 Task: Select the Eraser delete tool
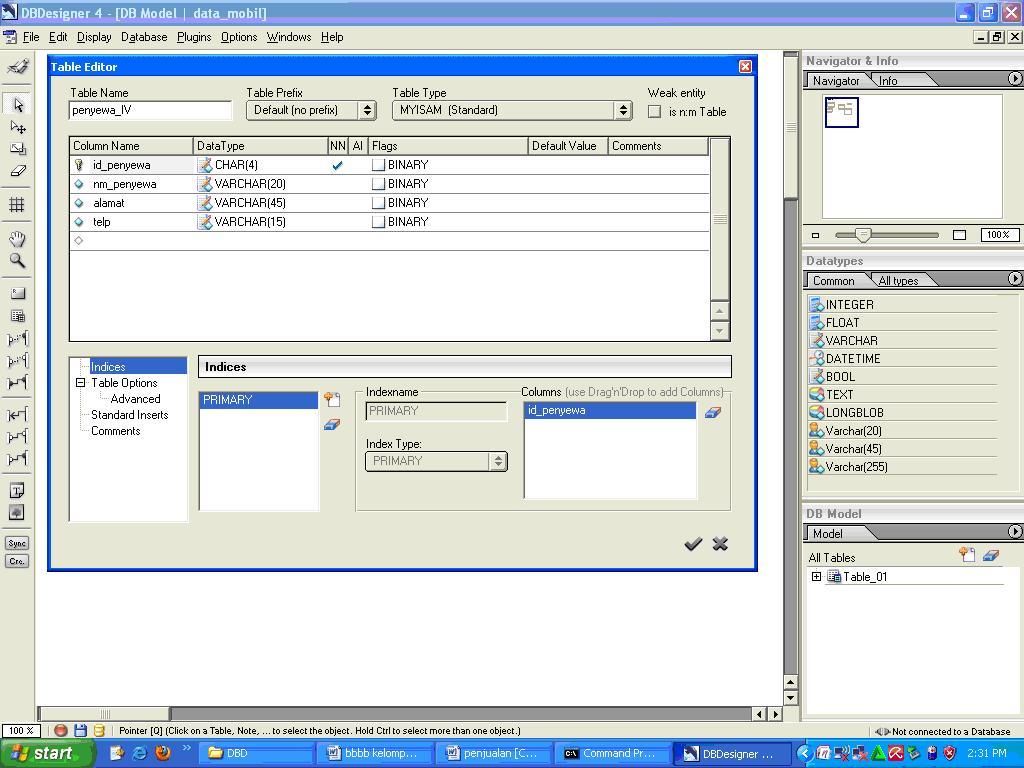[18, 171]
